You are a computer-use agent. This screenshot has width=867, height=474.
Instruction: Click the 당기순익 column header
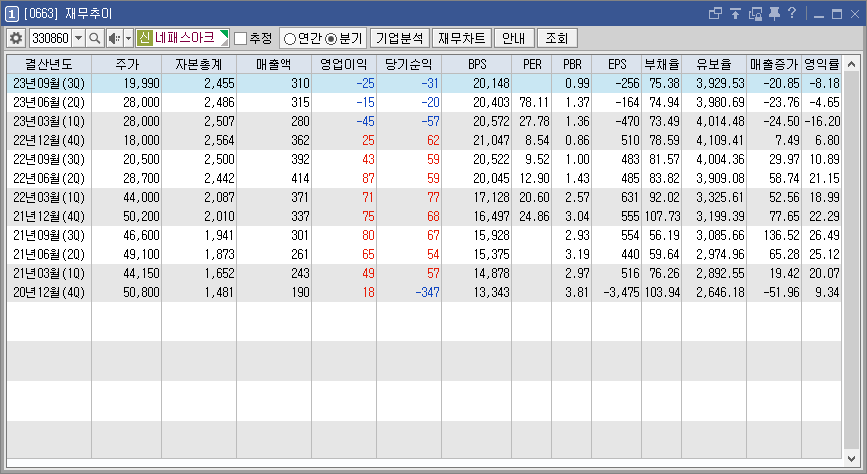[x=409, y=64]
